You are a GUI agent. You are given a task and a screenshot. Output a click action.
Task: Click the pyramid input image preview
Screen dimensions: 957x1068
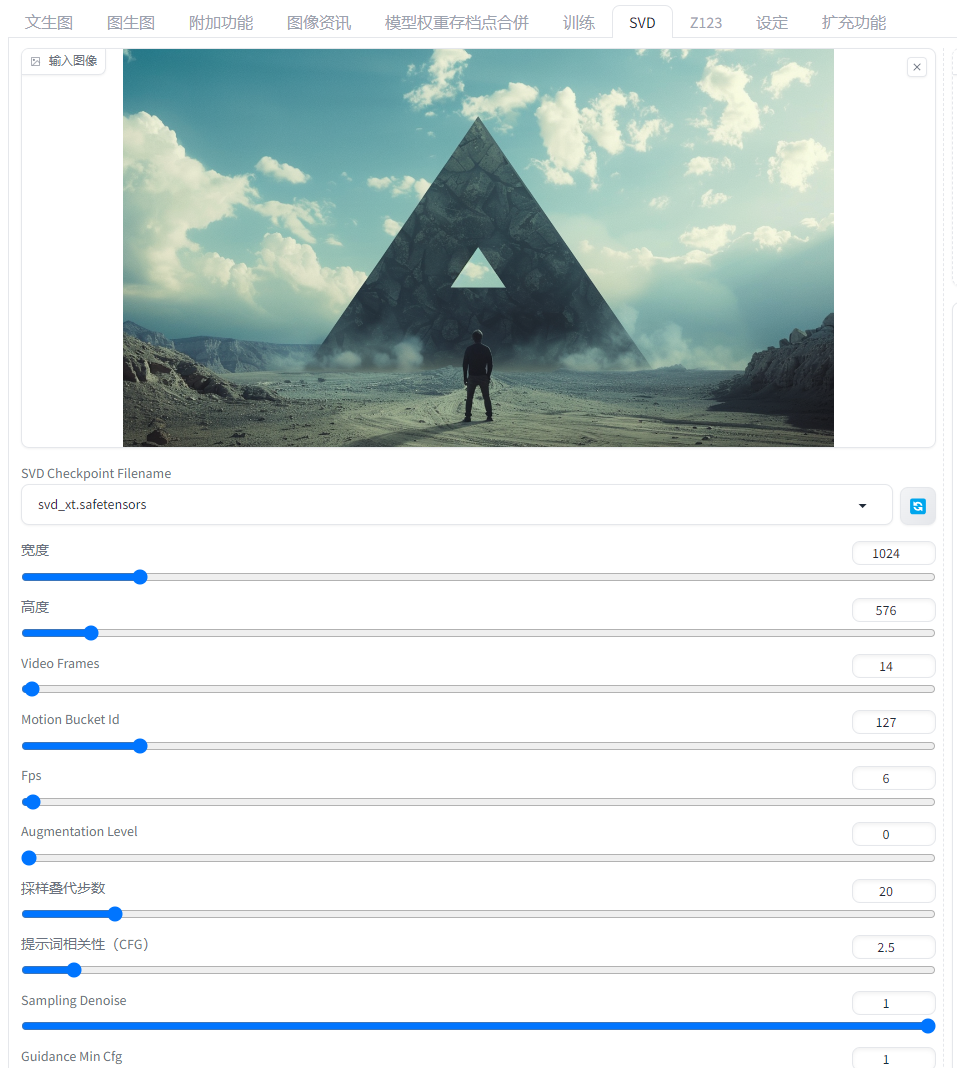point(478,248)
